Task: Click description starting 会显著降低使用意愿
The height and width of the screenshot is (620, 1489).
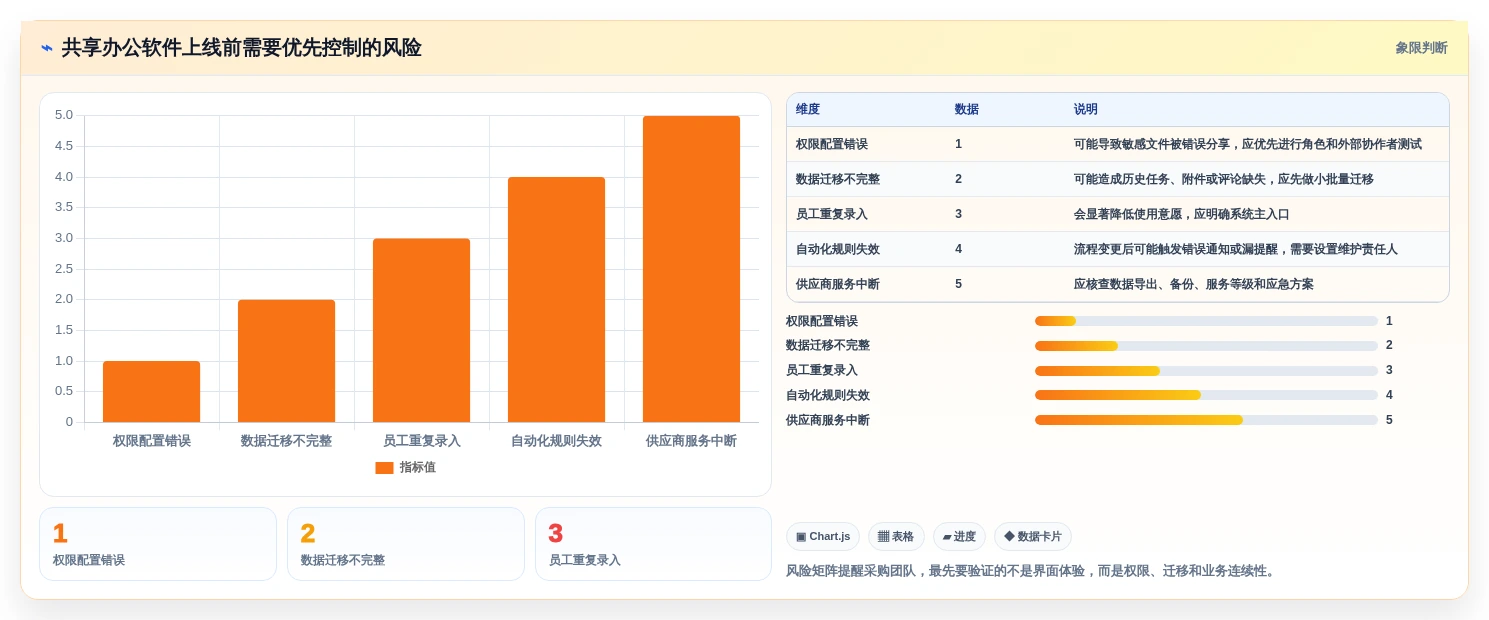Action: (x=1182, y=214)
